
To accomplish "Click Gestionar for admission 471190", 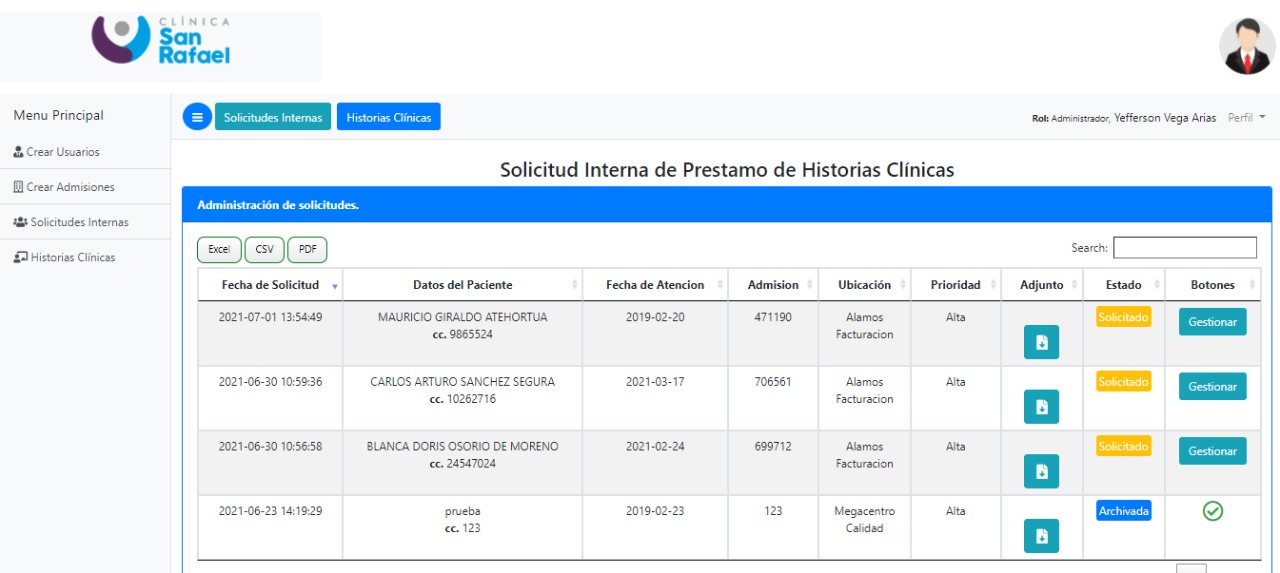I will [x=1212, y=322].
